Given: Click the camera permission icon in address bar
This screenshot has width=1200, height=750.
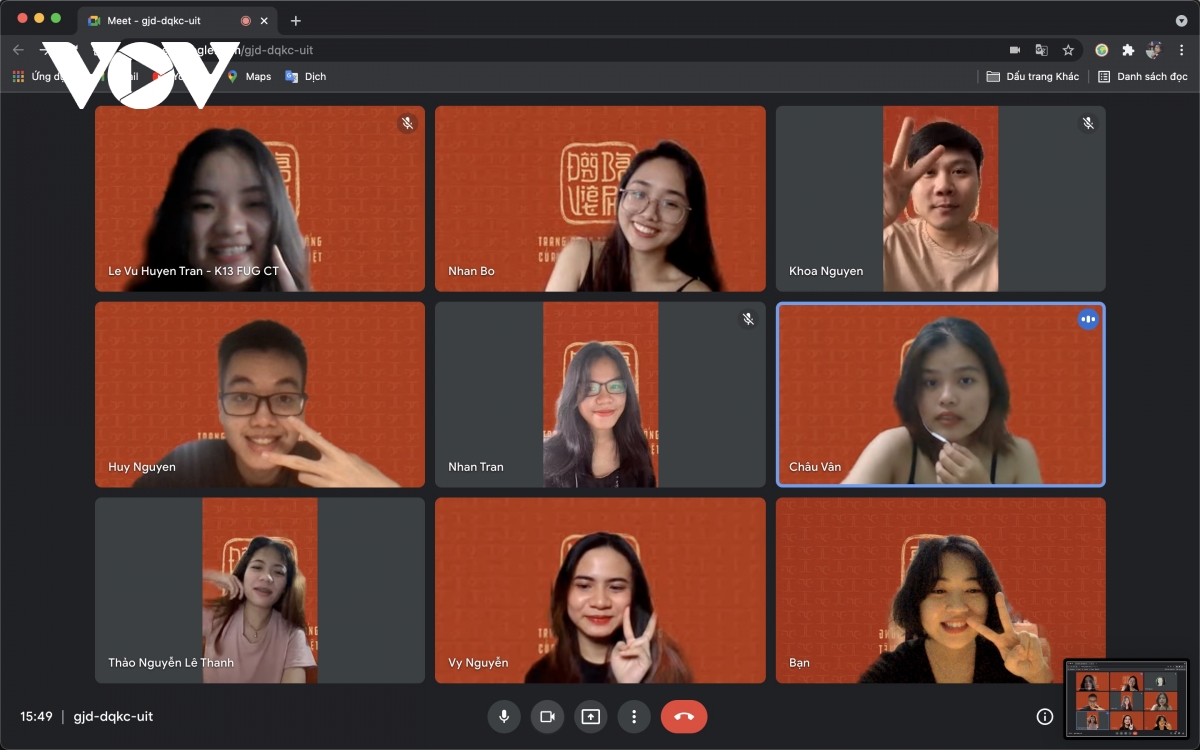Looking at the screenshot, I should point(1014,50).
